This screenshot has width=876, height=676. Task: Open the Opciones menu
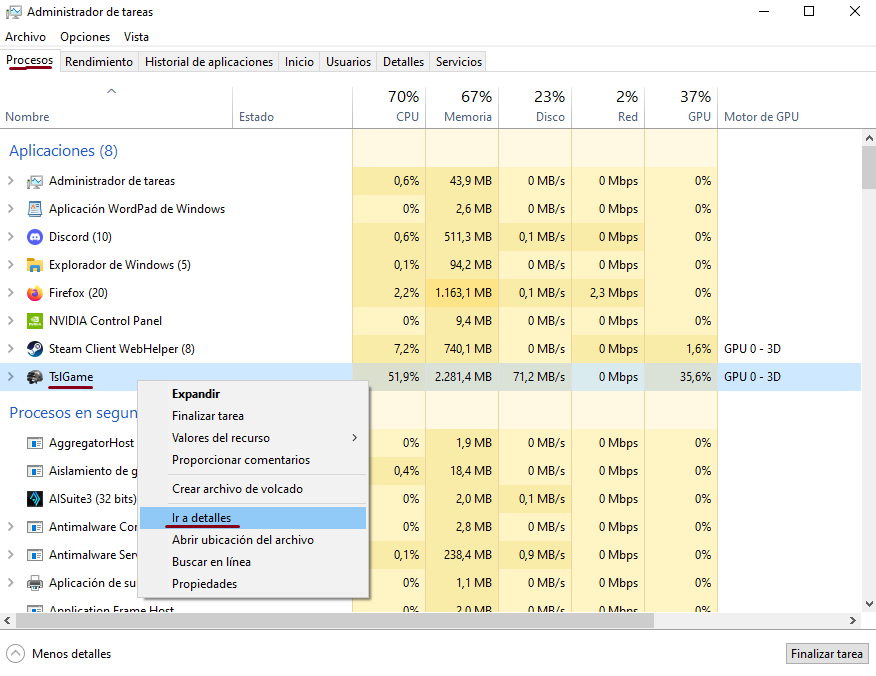coord(85,37)
